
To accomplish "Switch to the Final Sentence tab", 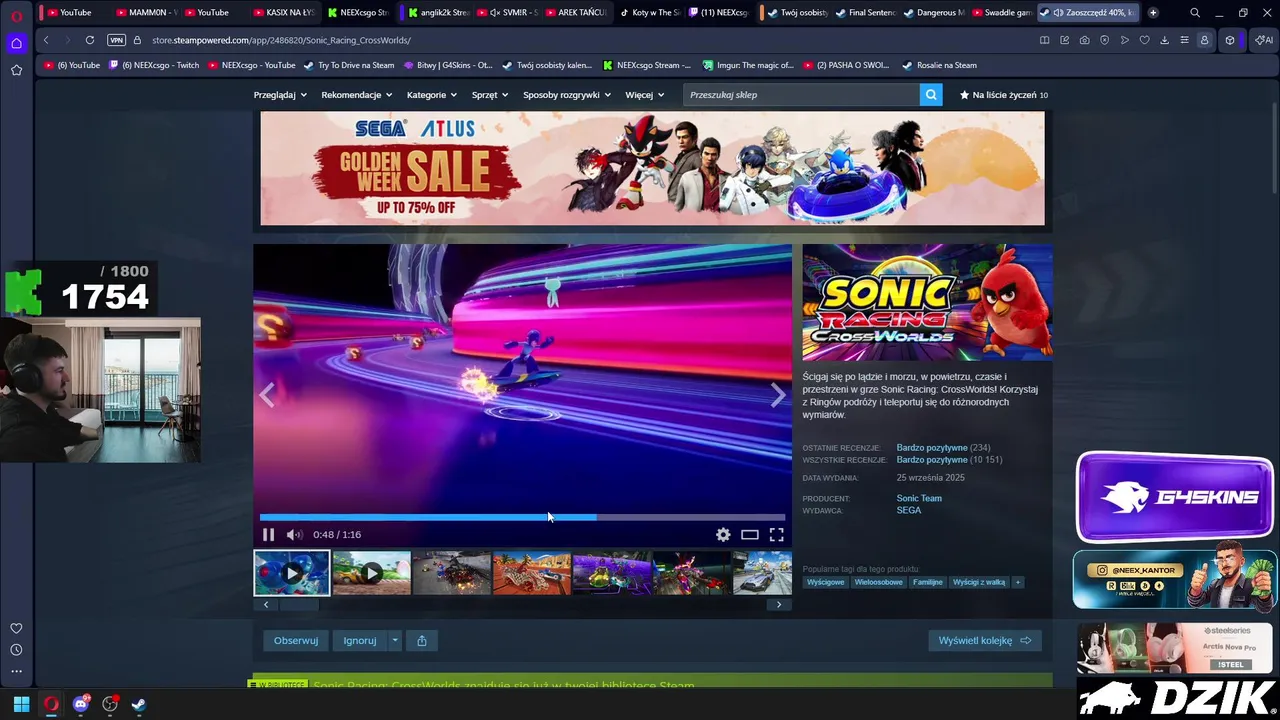I will pos(865,13).
